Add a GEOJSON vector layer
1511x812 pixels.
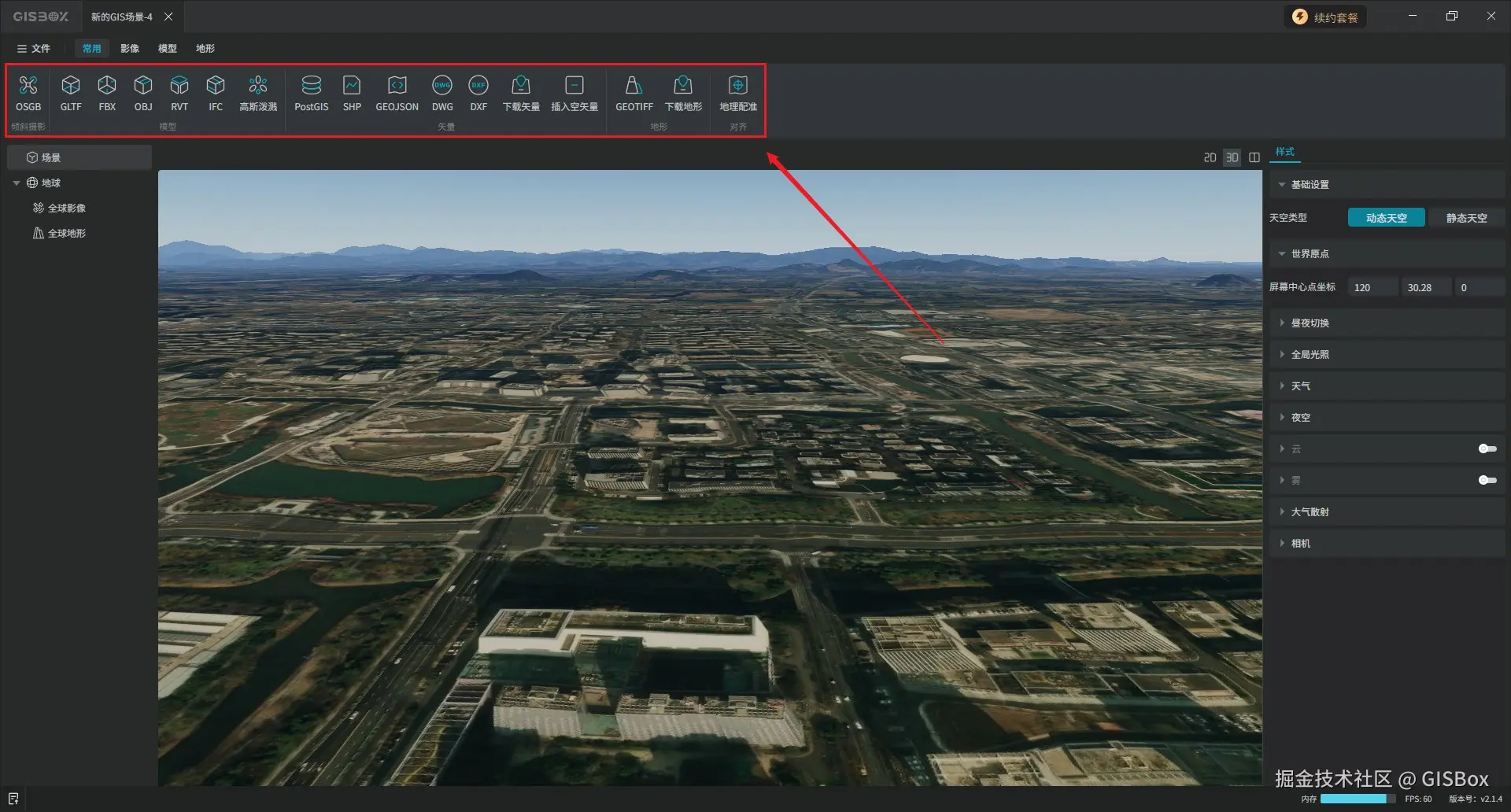tap(397, 93)
